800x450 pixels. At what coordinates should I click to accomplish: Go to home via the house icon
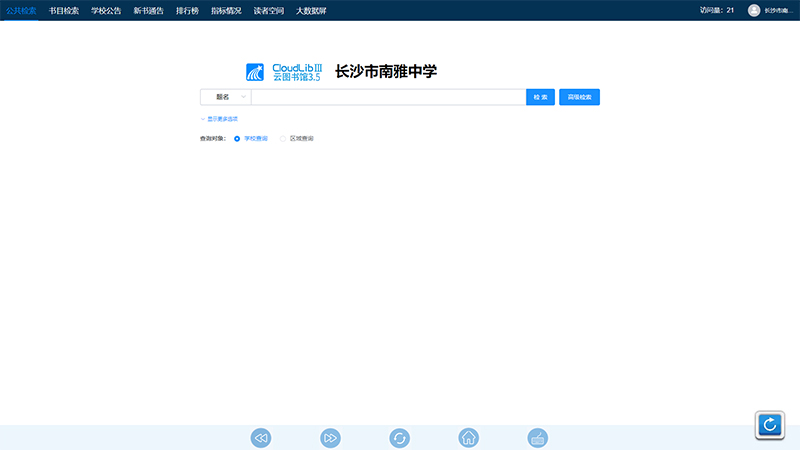[468, 438]
